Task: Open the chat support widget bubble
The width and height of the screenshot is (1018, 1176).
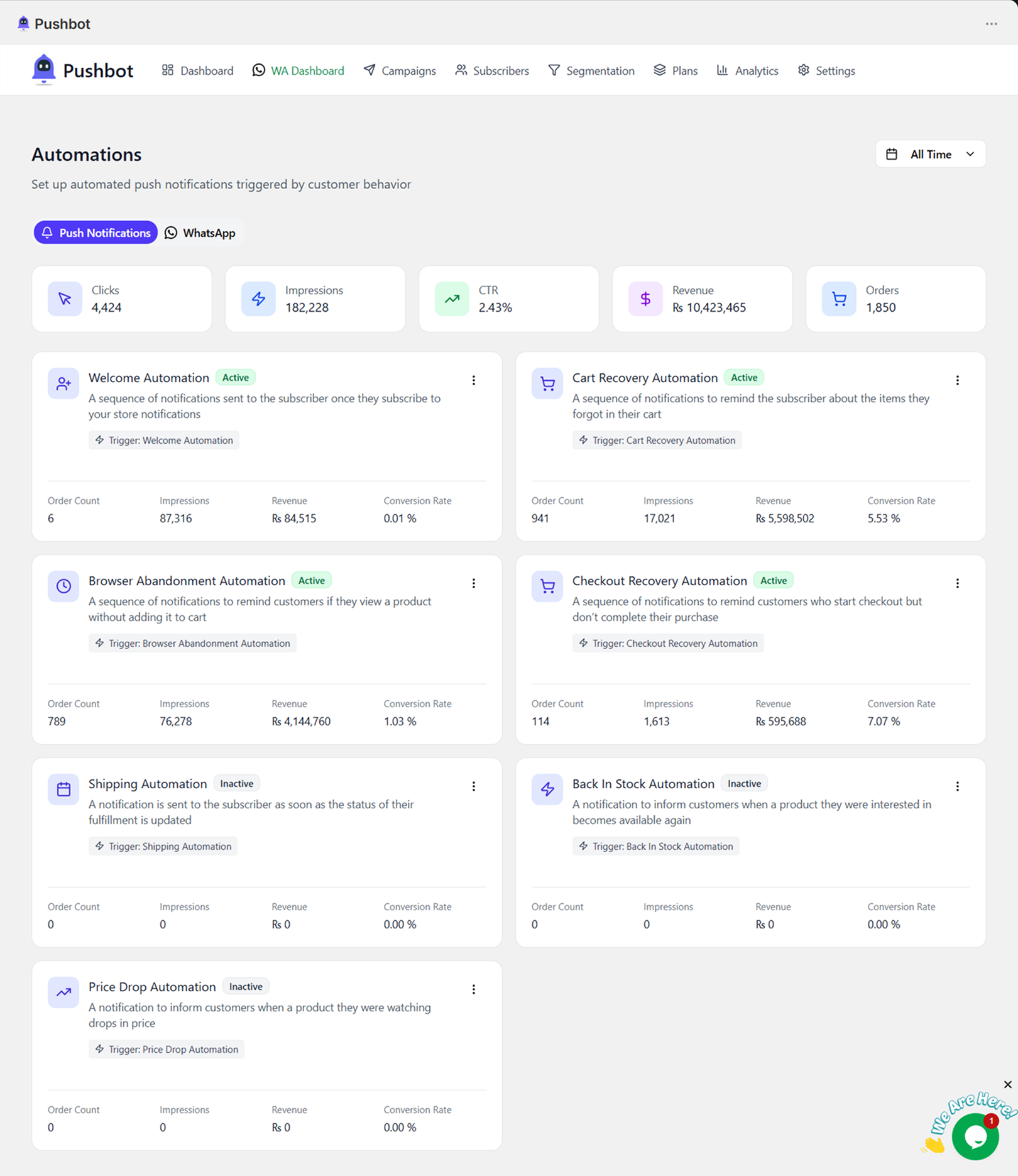Action: click(x=975, y=1136)
